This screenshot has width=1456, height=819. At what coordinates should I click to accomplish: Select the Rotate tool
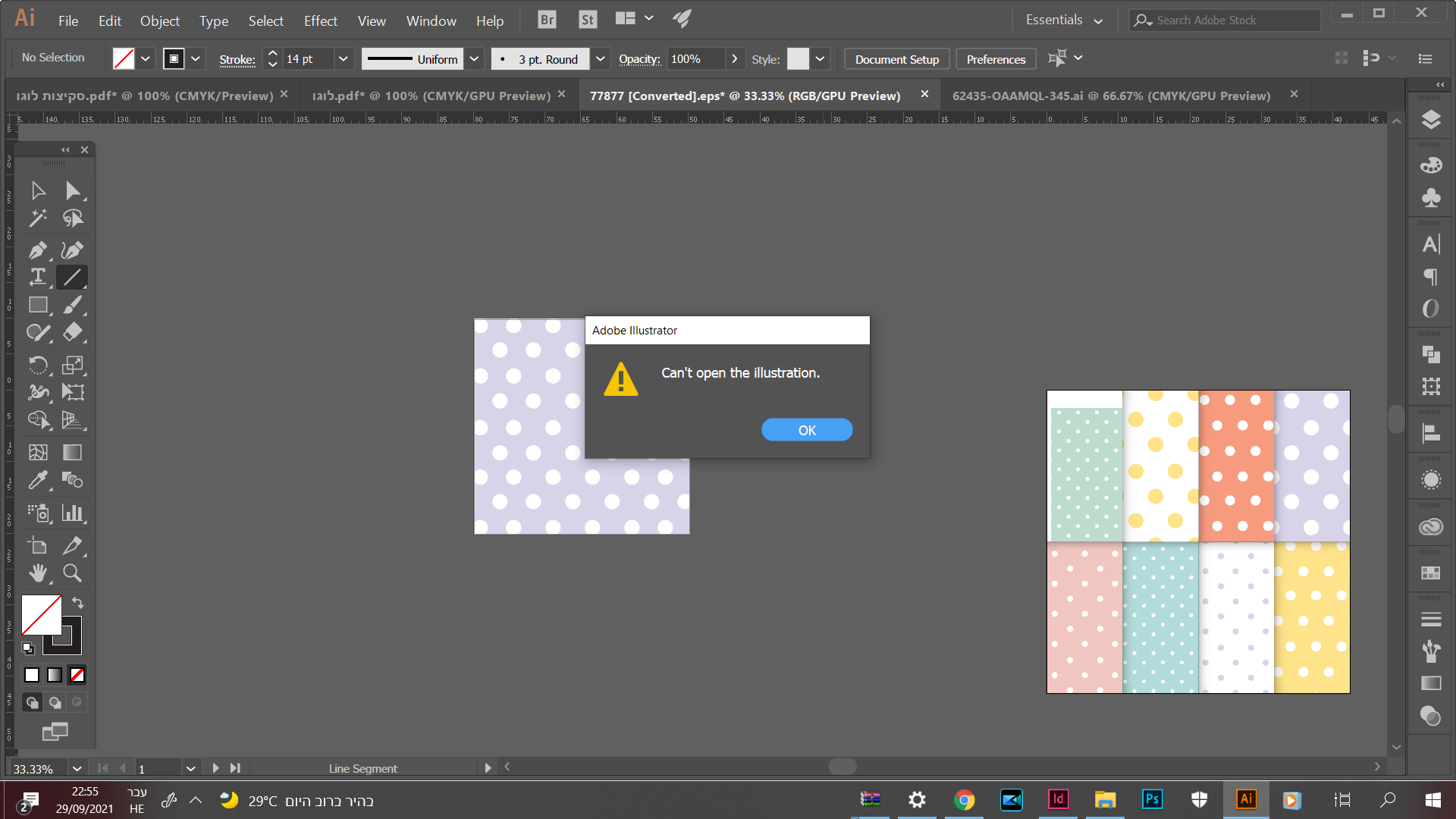tap(38, 366)
